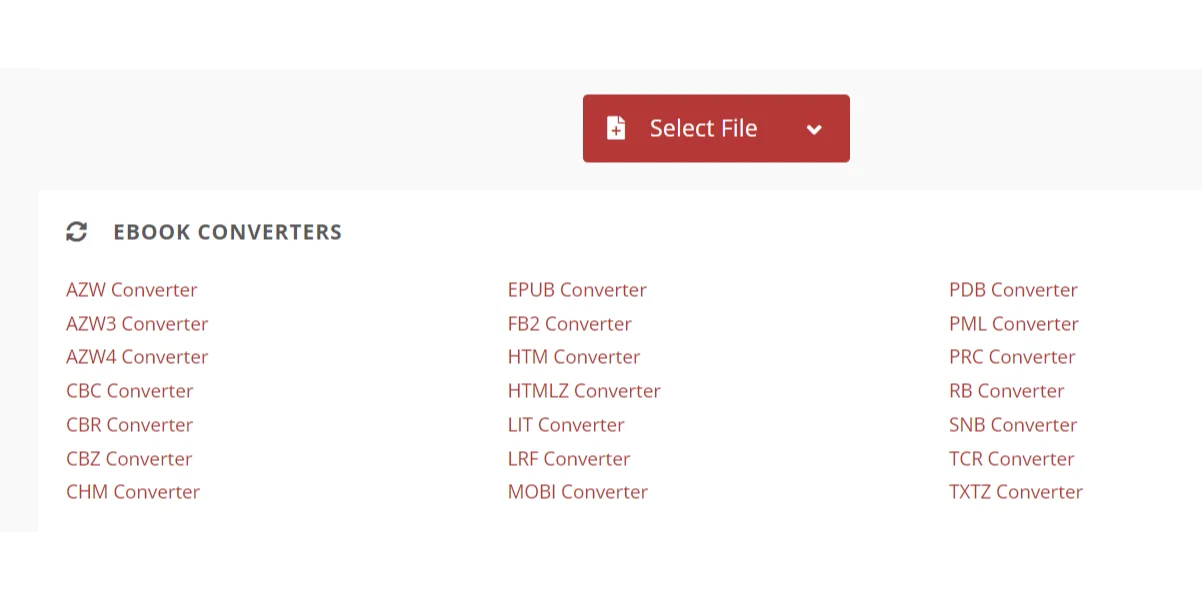1202x601 pixels.
Task: Open the AZW Converter link
Action: (132, 290)
